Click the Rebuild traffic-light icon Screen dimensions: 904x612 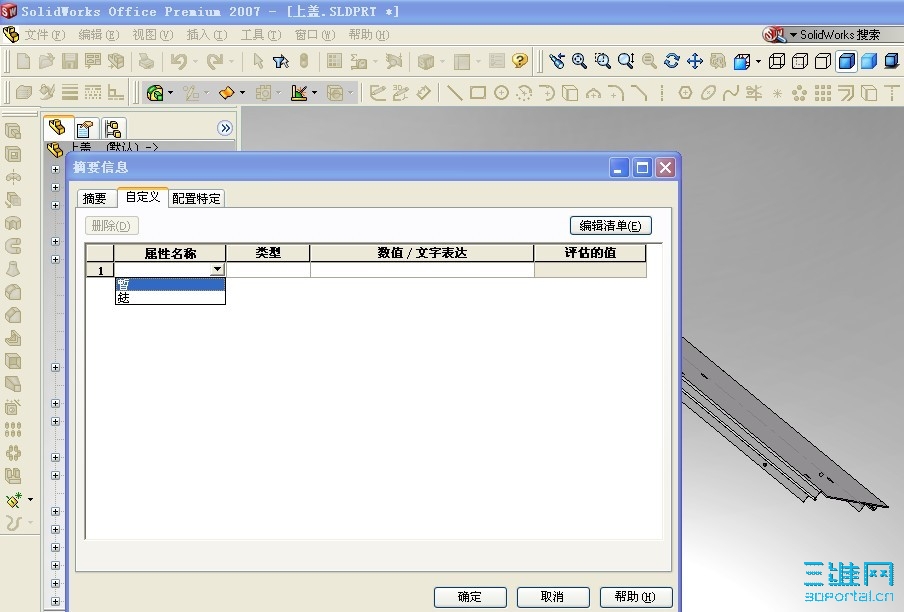[304, 61]
